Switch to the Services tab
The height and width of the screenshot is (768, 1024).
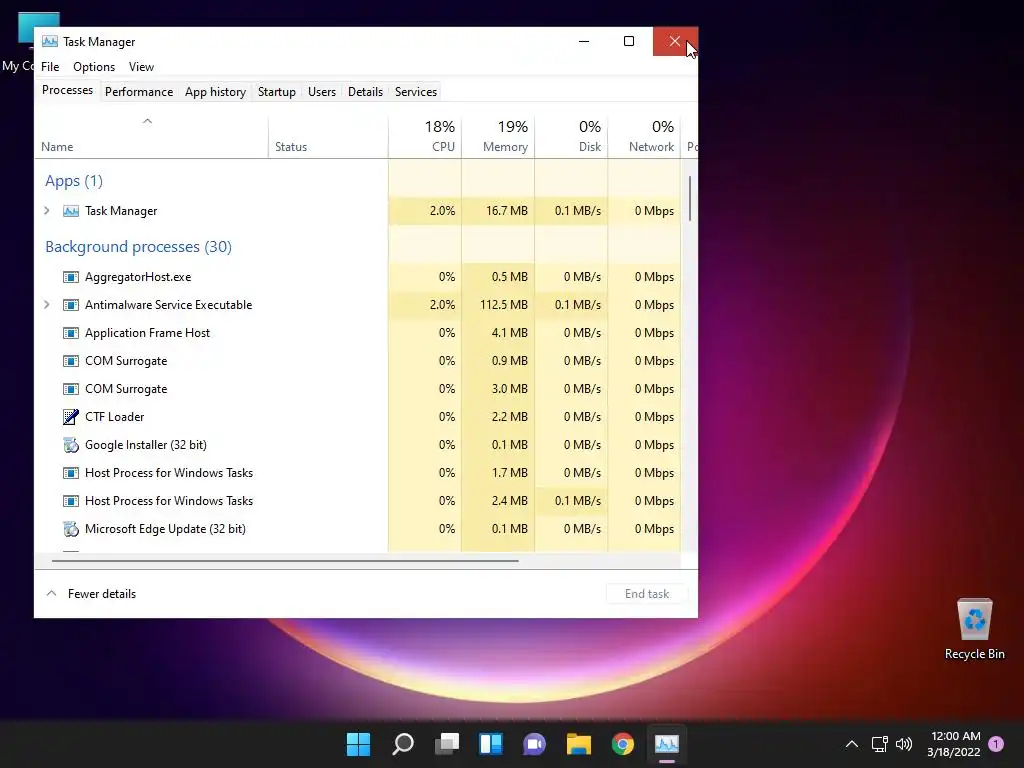tap(416, 91)
